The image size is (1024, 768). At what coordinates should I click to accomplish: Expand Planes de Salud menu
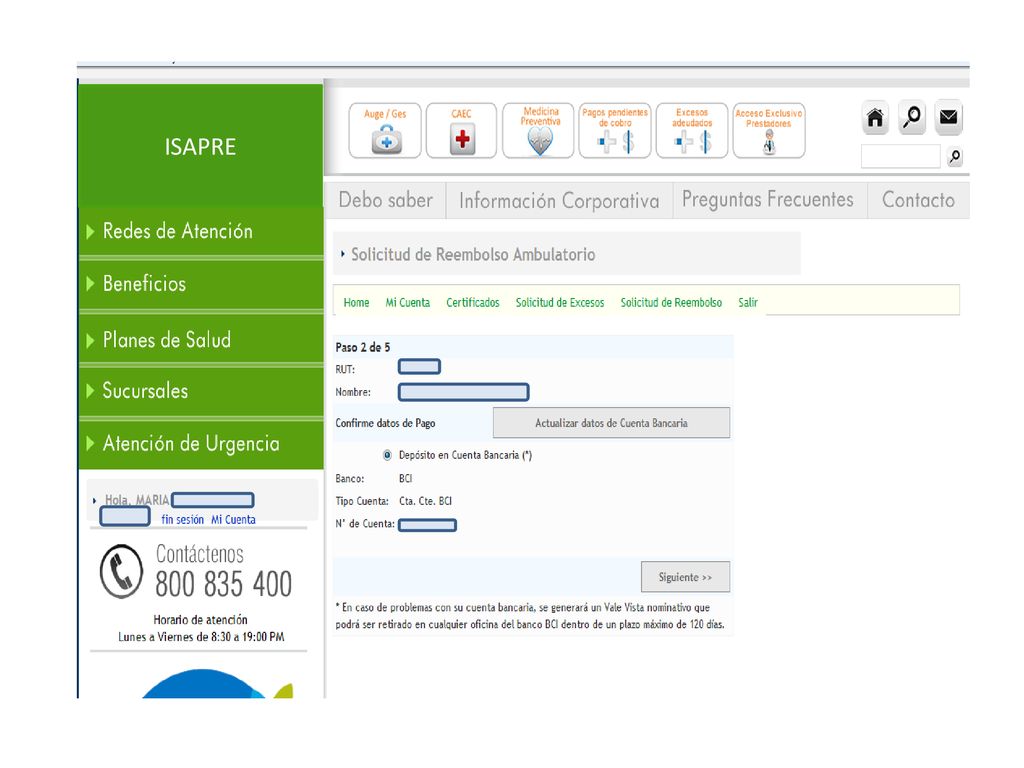[201, 340]
